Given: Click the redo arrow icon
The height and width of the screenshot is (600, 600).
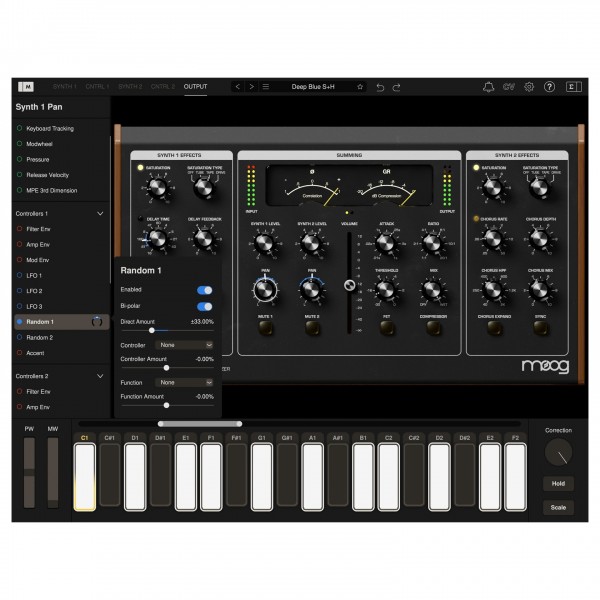Looking at the screenshot, I should pos(396,87).
